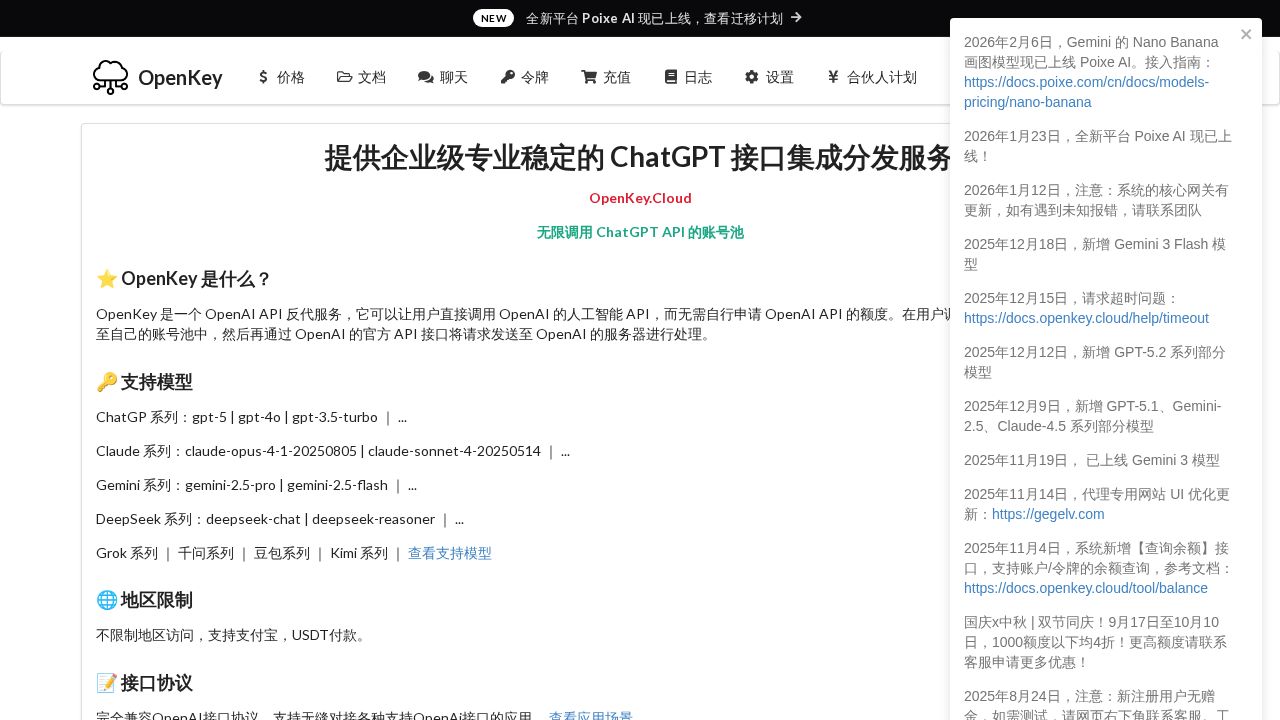The image size is (1280, 720).
Task: Click the key icon beside 令牌
Action: click(x=507, y=77)
